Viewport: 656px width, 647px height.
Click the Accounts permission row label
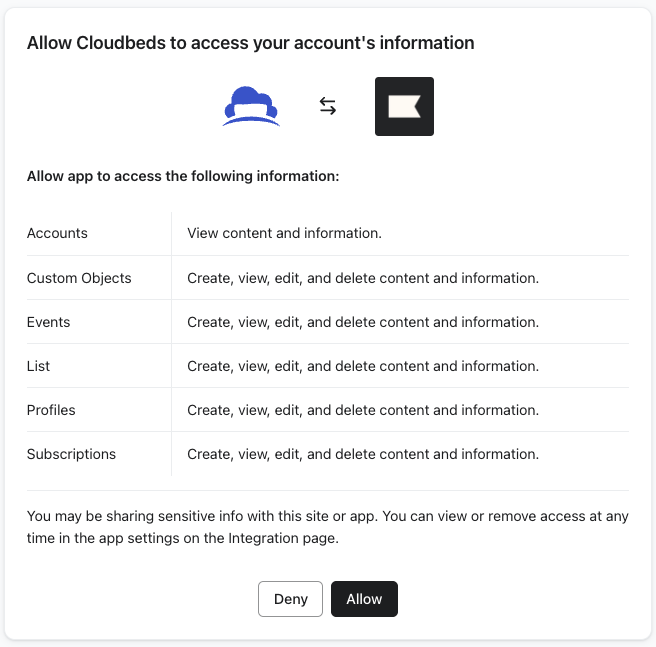click(x=57, y=233)
